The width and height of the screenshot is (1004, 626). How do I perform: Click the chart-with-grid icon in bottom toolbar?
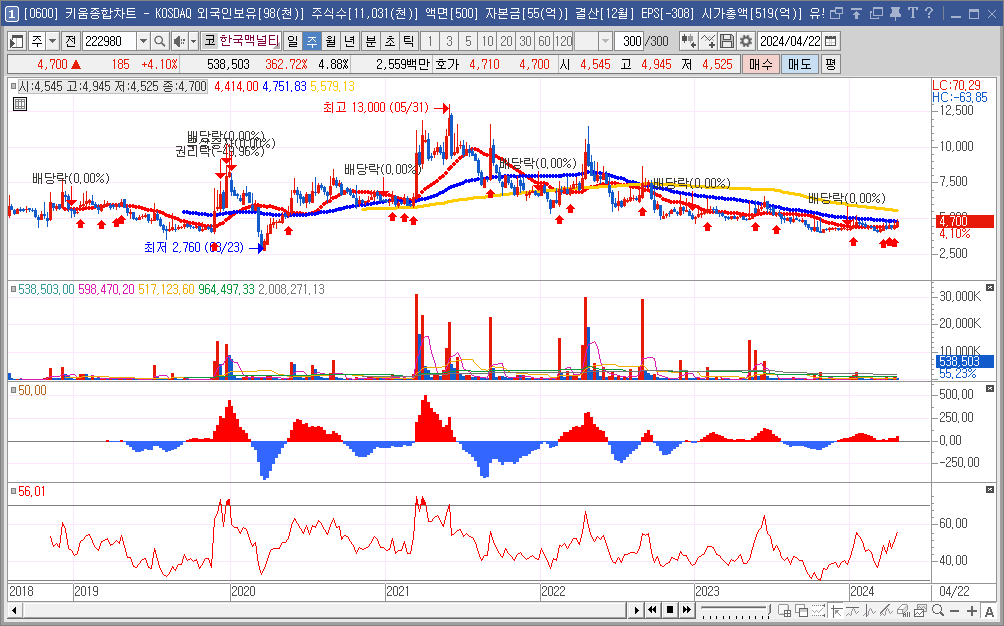pyautogui.click(x=784, y=610)
